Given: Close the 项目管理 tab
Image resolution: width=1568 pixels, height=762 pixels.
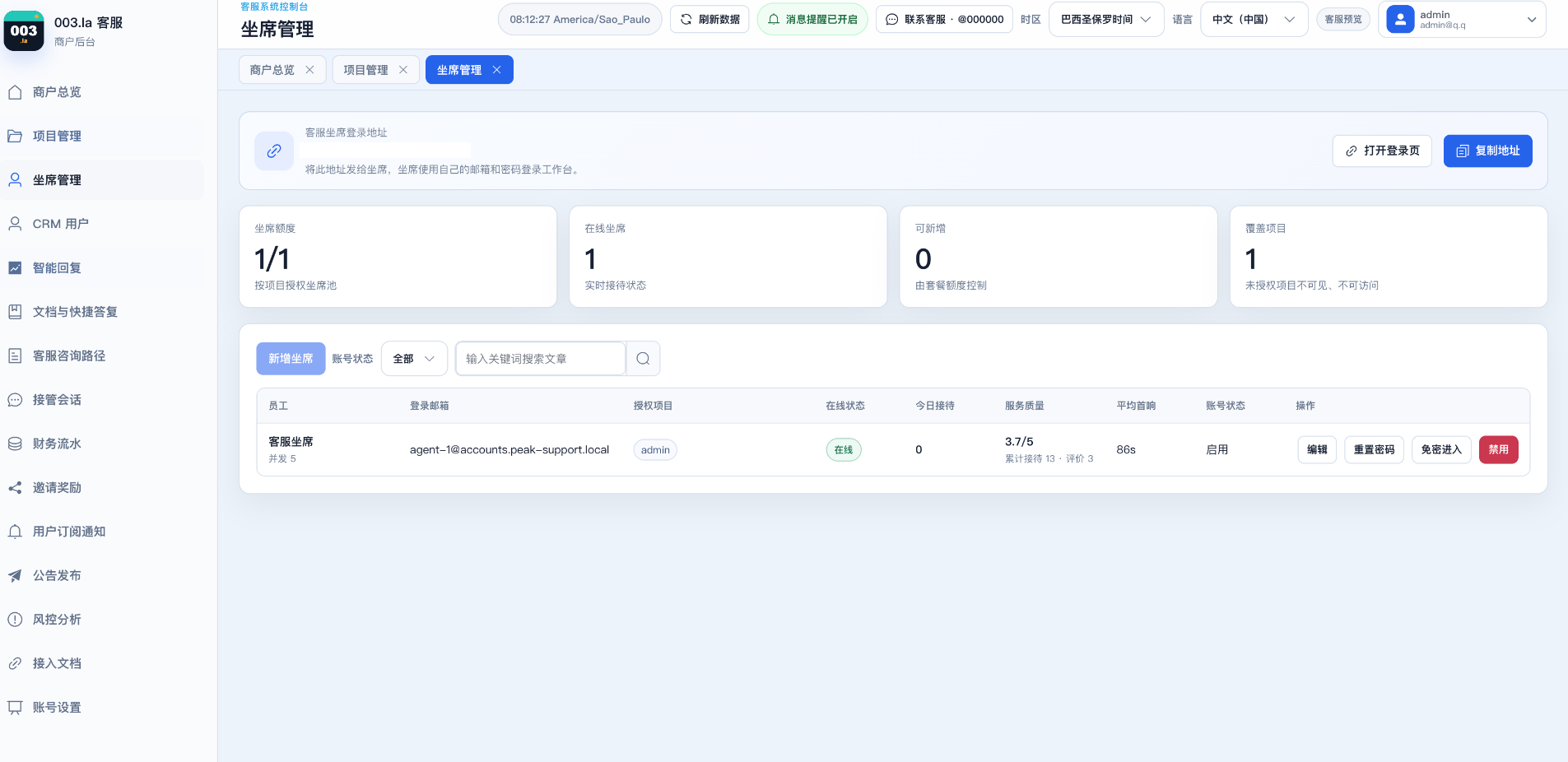Looking at the screenshot, I should pos(403,70).
